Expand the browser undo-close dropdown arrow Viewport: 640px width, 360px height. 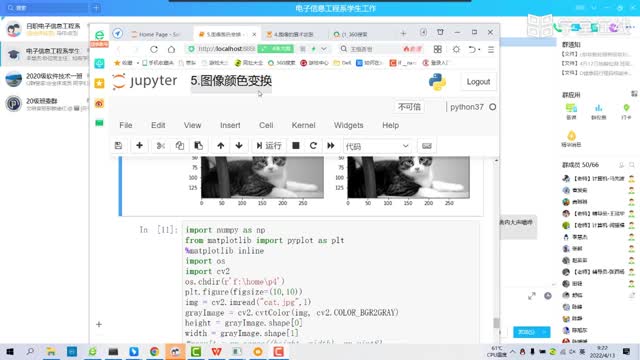click(x=479, y=49)
